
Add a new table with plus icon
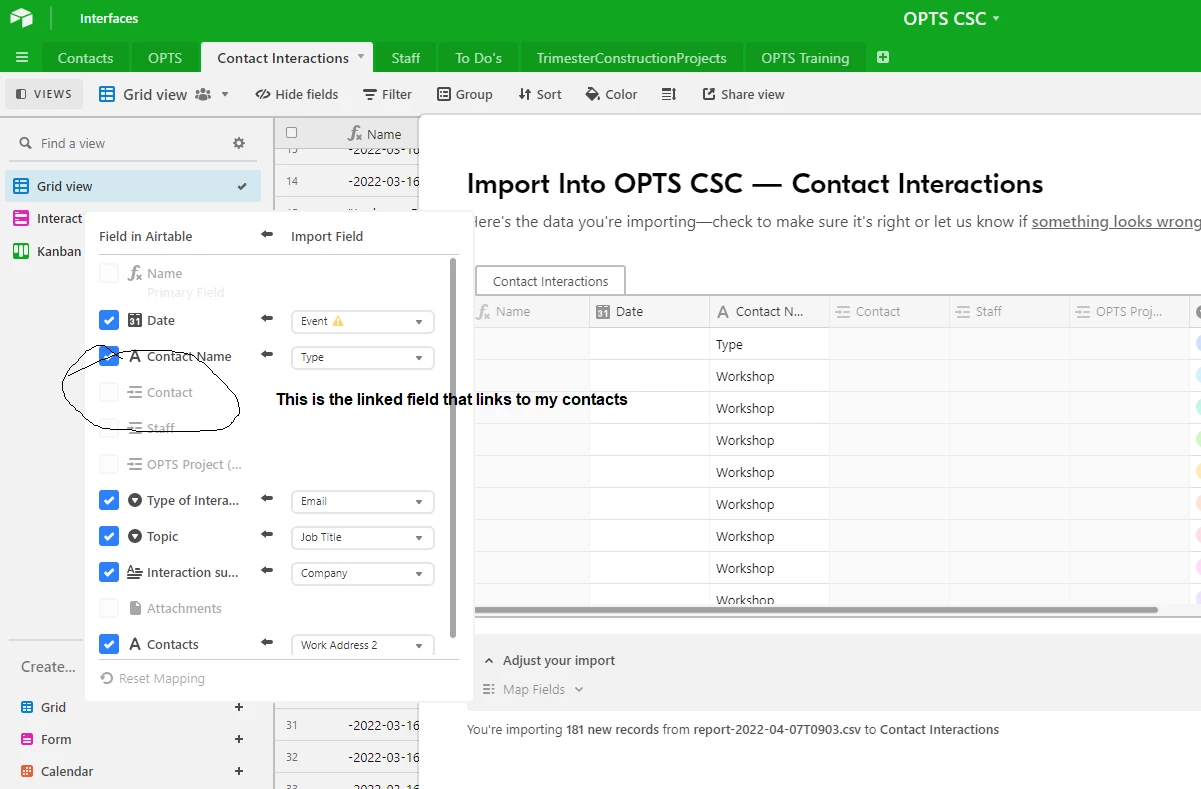click(883, 58)
